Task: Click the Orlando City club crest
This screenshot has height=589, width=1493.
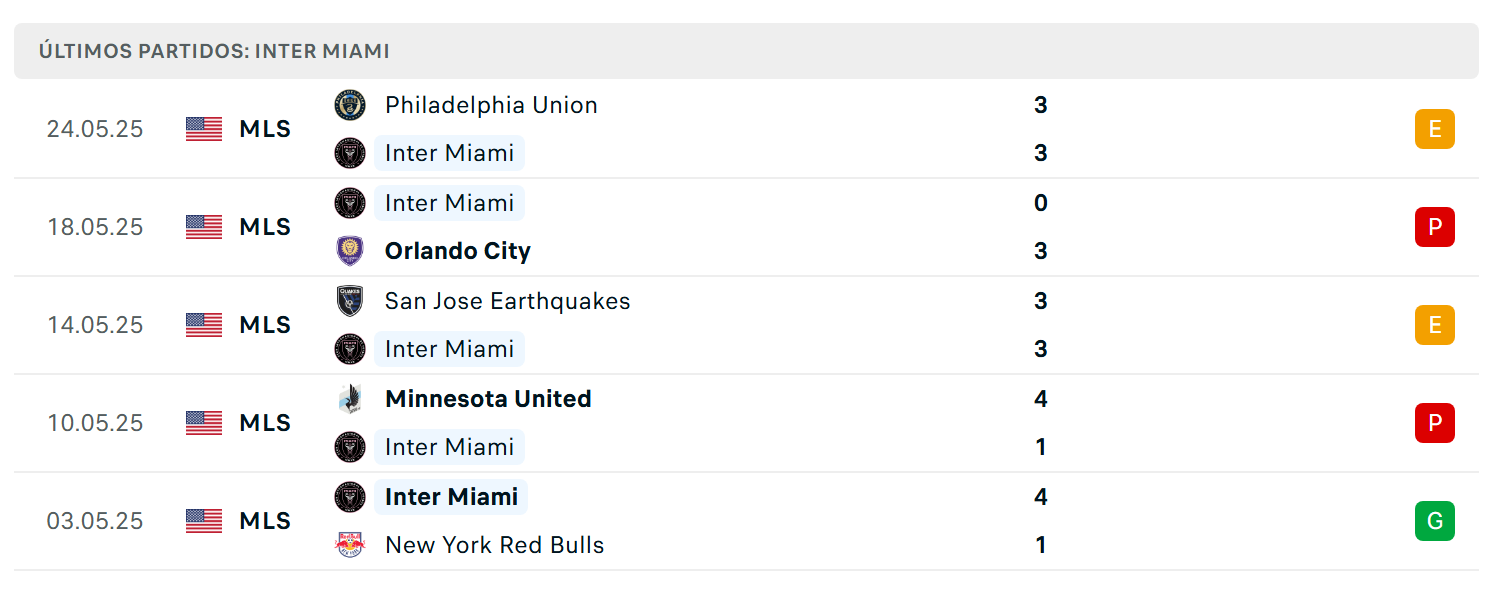Action: point(350,251)
